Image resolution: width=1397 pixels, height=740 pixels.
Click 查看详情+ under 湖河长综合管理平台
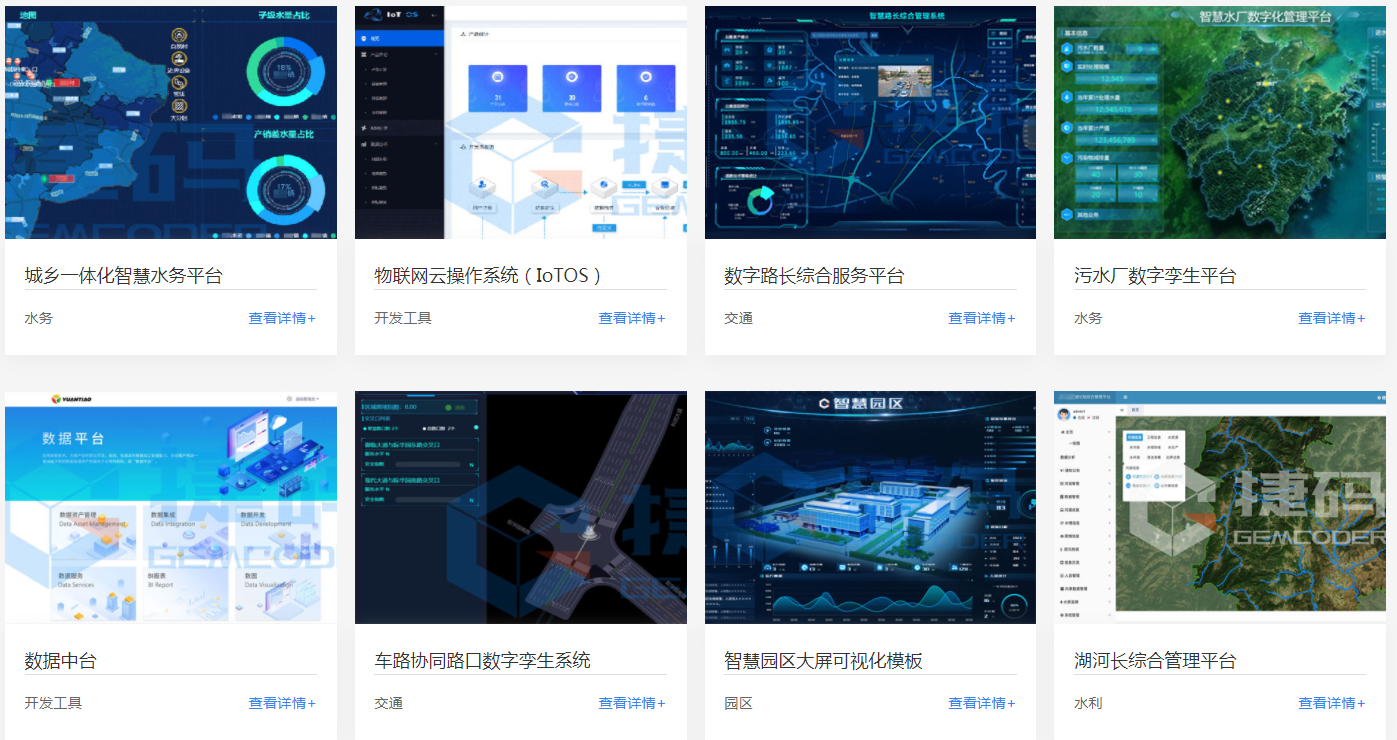pos(1332,703)
